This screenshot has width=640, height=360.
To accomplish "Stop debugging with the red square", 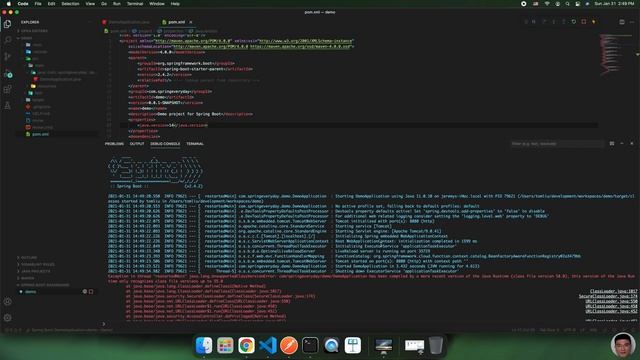I will click(x=584, y=22).
